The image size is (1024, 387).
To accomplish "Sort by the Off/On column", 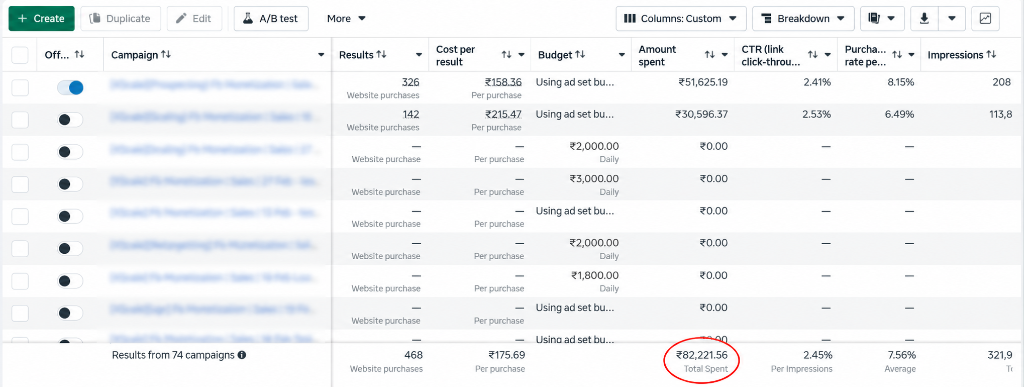I will point(79,55).
